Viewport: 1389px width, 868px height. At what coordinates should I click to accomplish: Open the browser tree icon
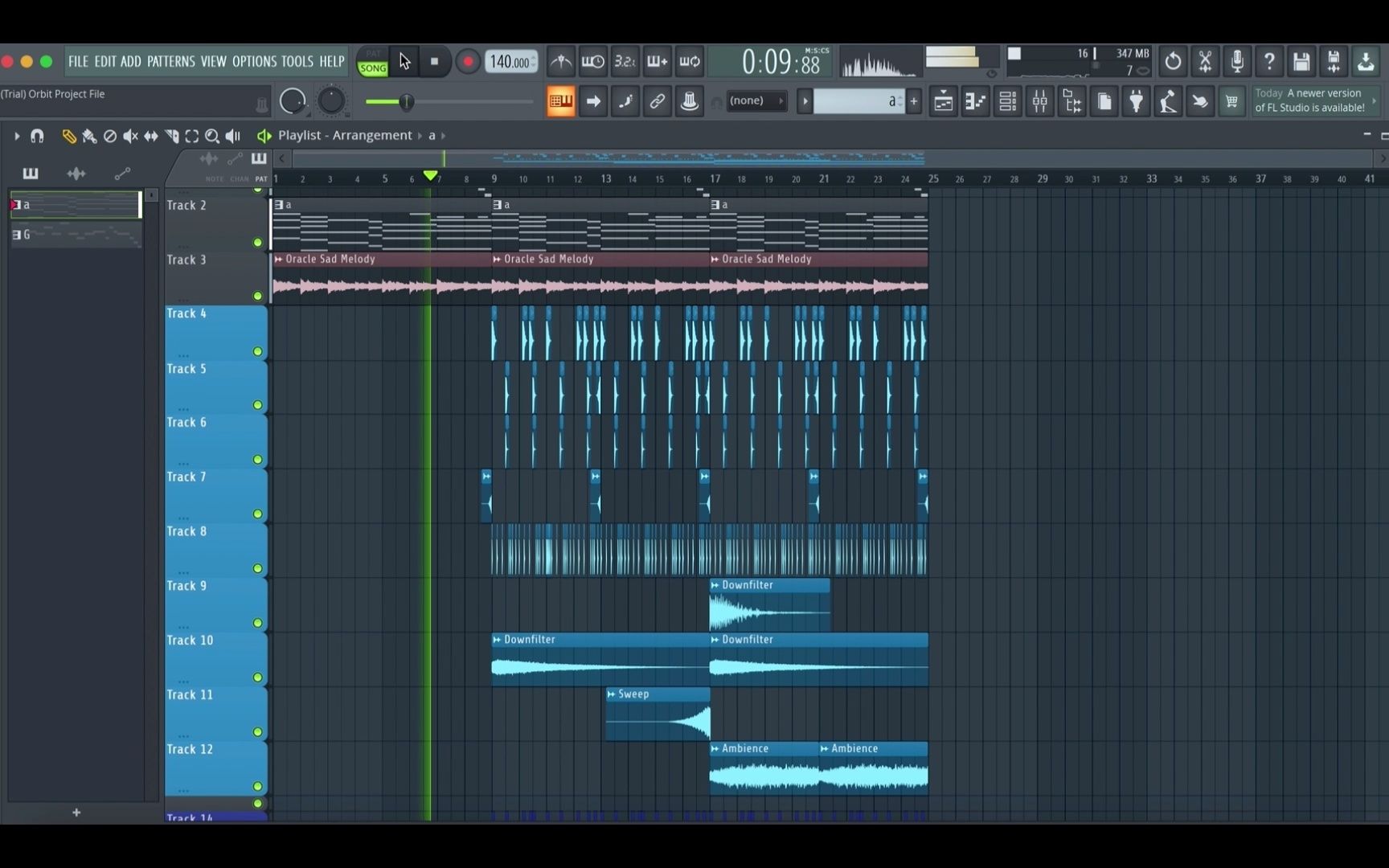(x=1071, y=101)
